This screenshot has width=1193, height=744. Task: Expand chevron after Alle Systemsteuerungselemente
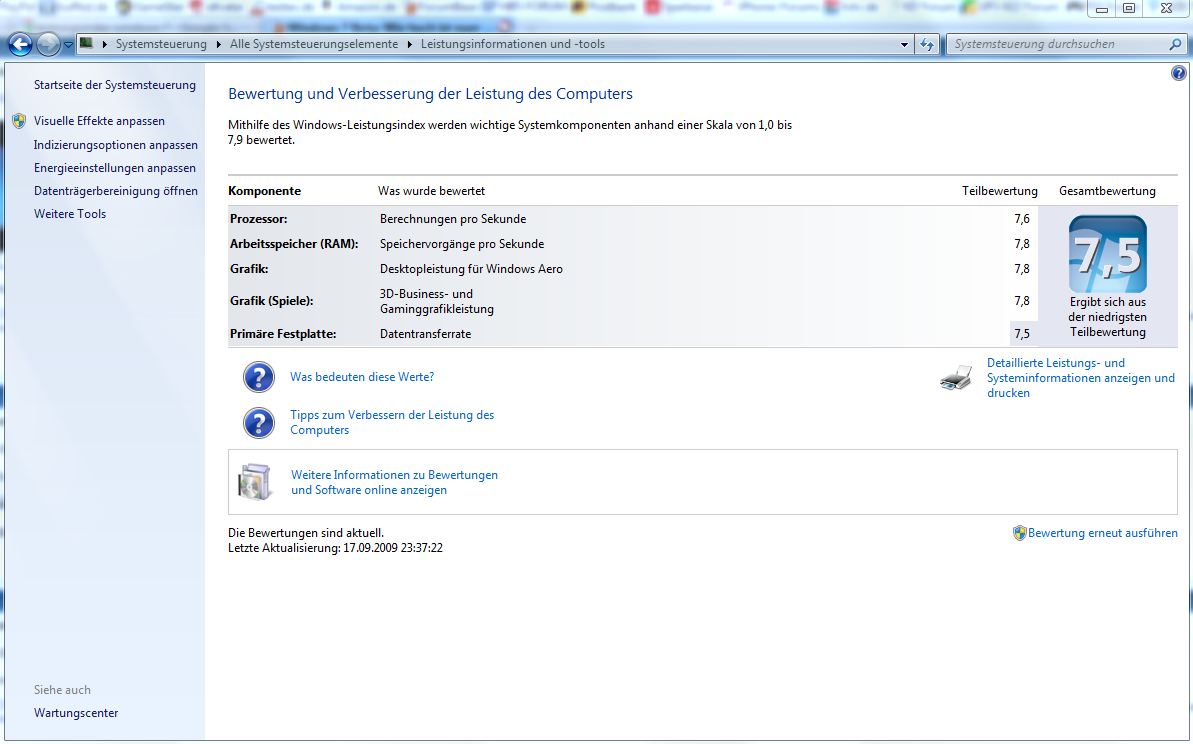[410, 44]
